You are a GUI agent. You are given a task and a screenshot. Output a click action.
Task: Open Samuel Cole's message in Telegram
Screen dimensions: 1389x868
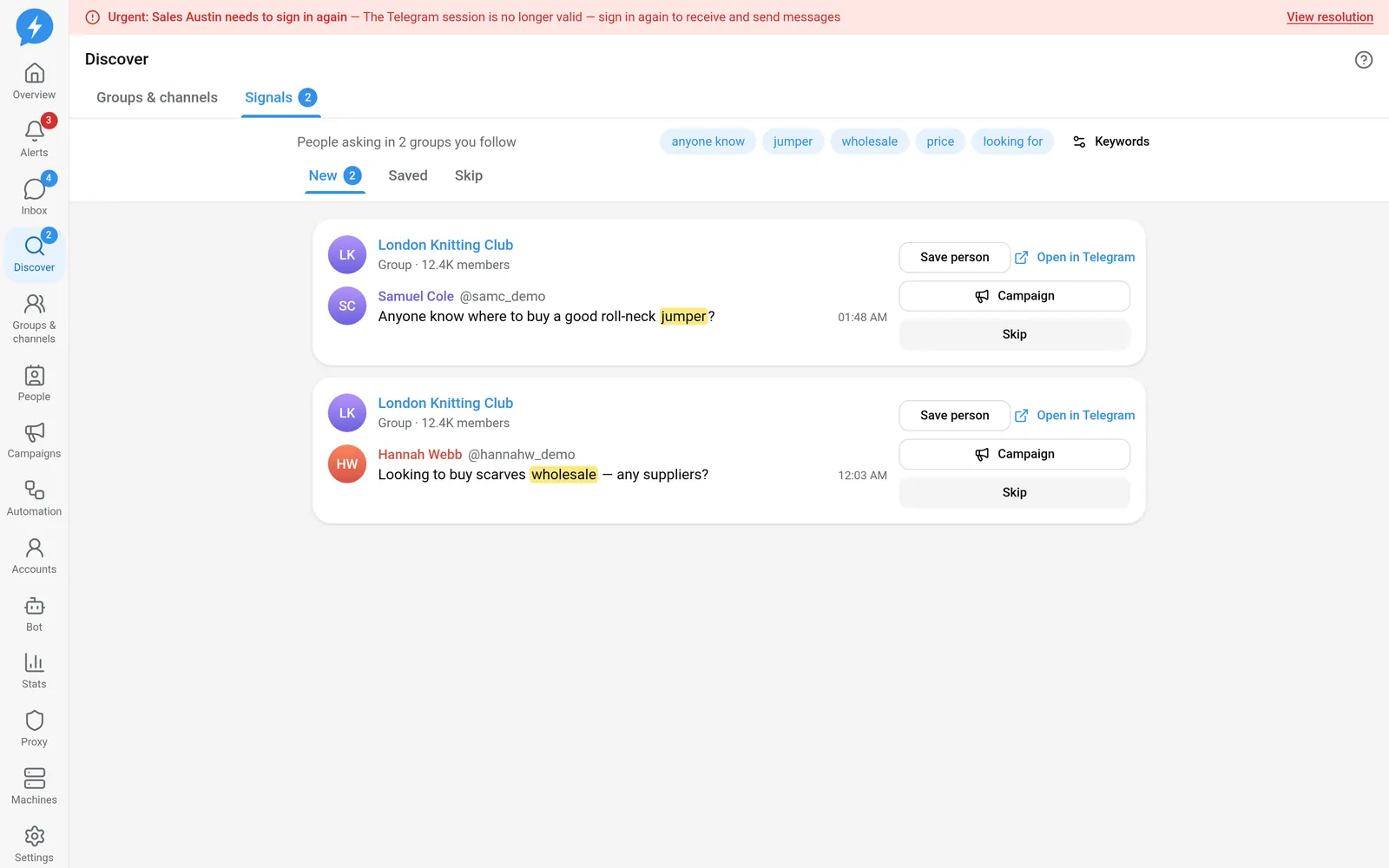1075,257
